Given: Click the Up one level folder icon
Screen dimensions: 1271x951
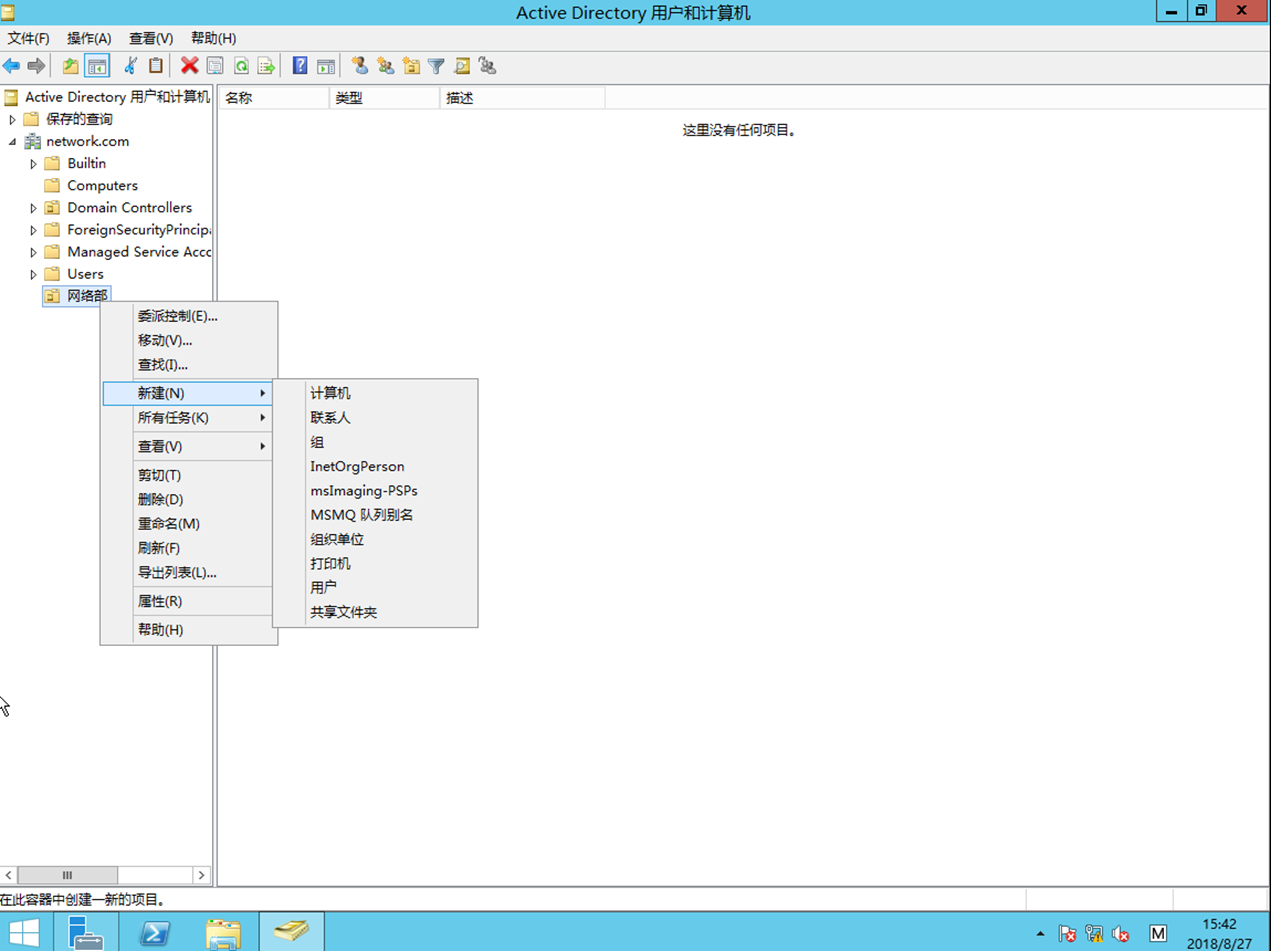Looking at the screenshot, I should (70, 66).
